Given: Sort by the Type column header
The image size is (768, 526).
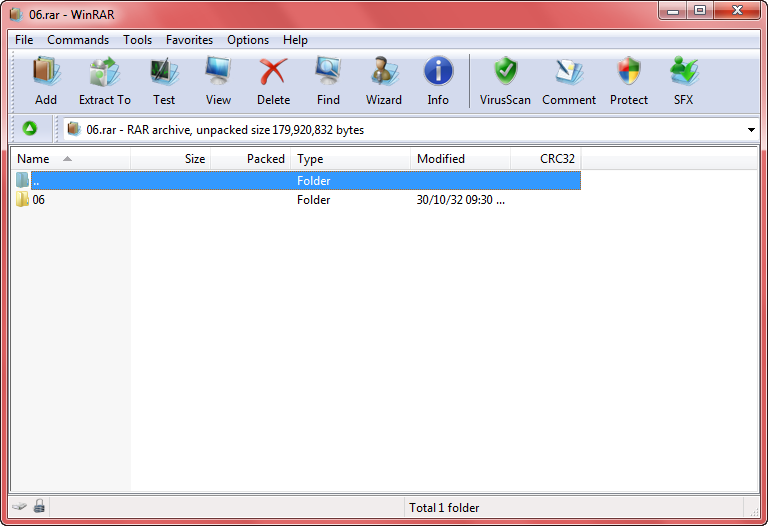Looking at the screenshot, I should tap(351, 159).
